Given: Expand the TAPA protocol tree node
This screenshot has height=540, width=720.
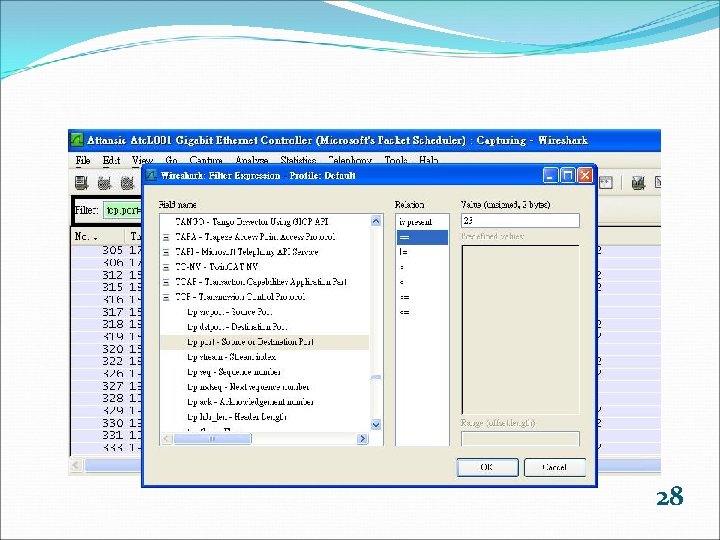Looking at the screenshot, I should [x=166, y=237].
